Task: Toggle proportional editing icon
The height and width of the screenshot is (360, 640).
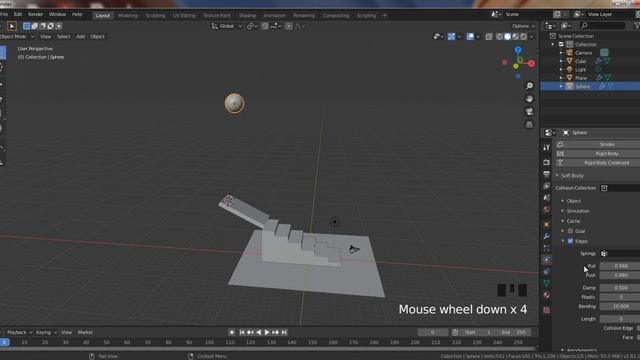Action: (x=289, y=26)
